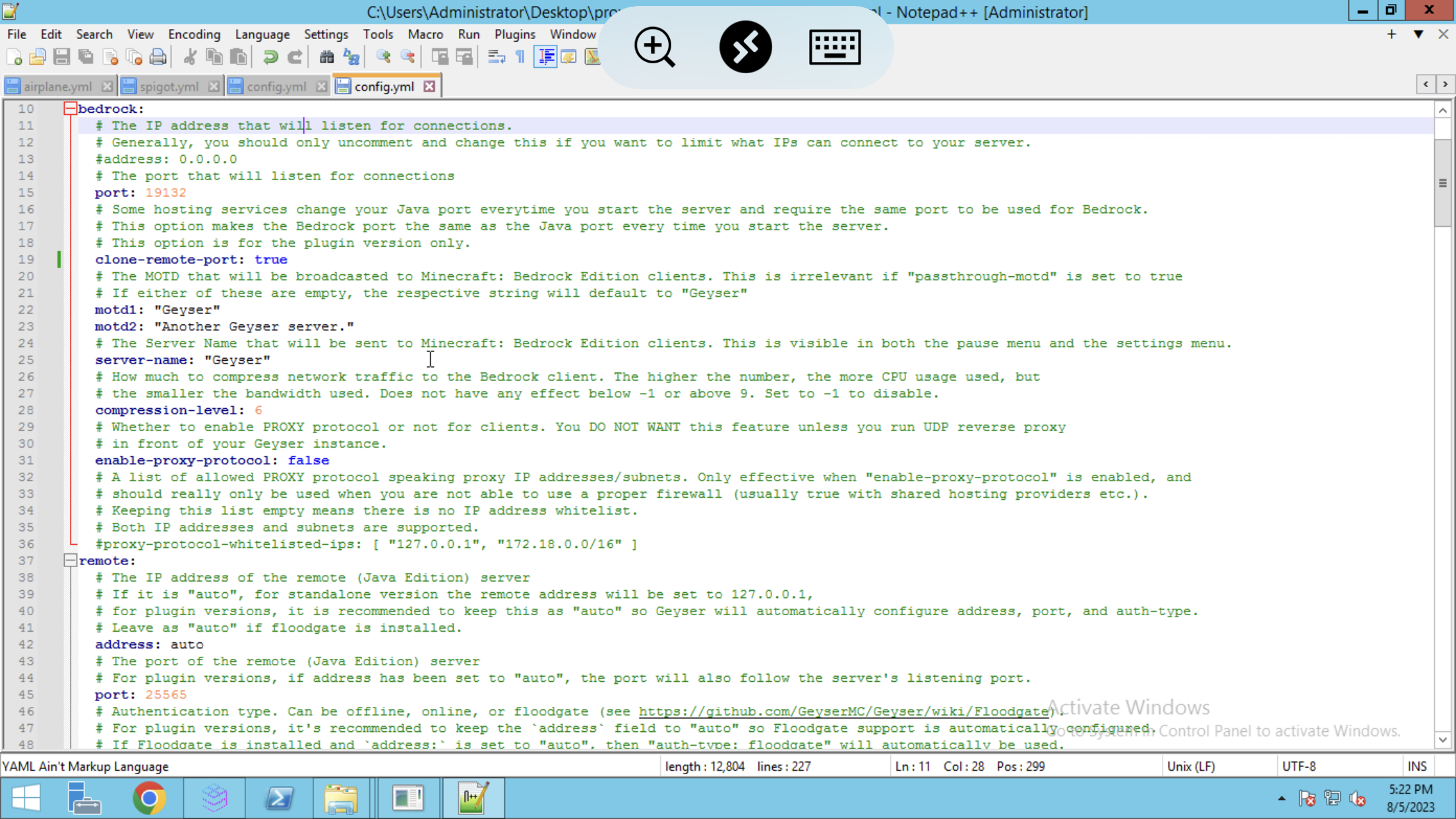The image size is (1456, 819).
Task: Click the Undo green arrow icon
Action: click(x=270, y=57)
